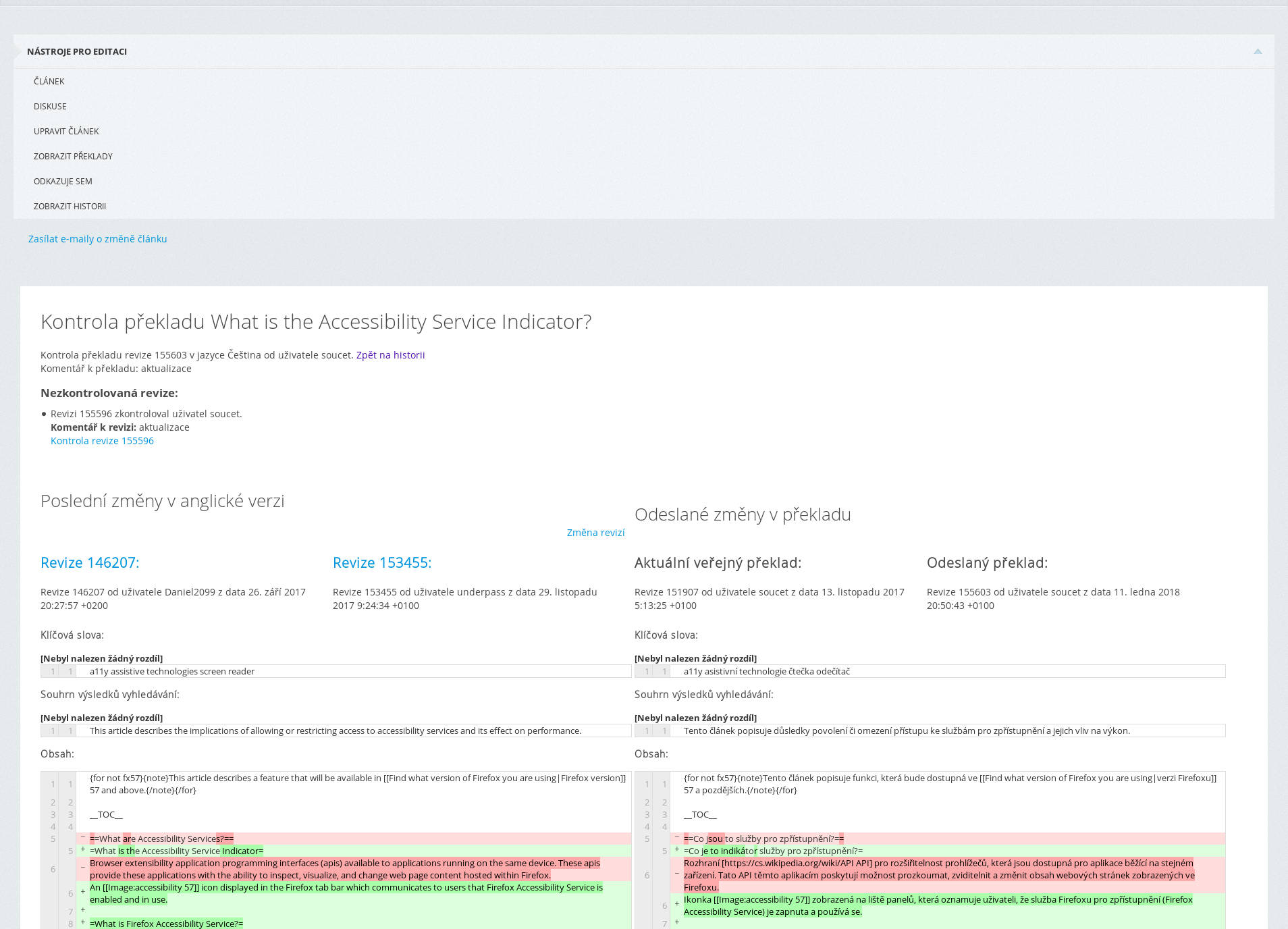This screenshot has width=1288, height=929.
Task: Follow the Zpět na historii link
Action: pos(390,355)
